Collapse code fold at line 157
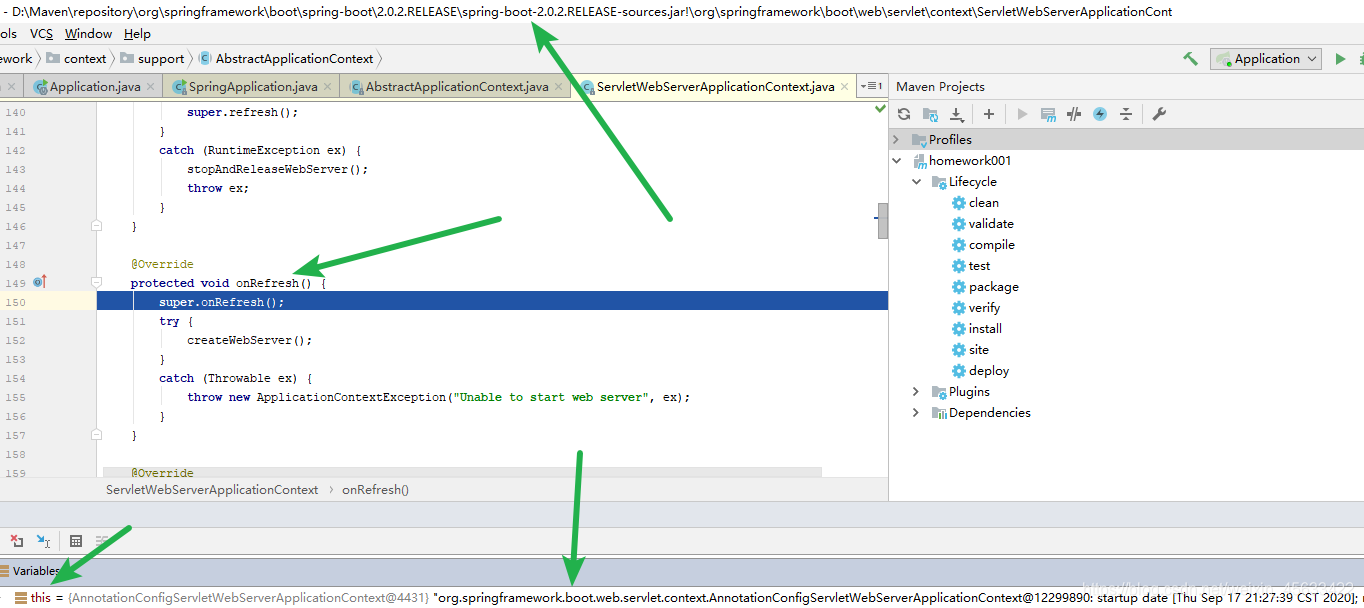This screenshot has width=1364, height=608. tap(96, 435)
